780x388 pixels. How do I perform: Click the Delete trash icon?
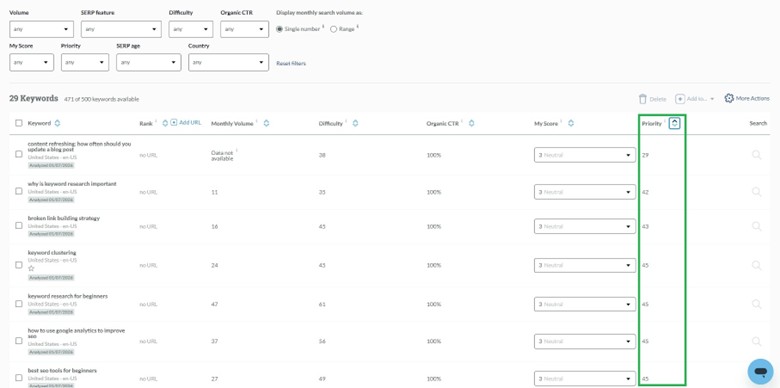(643, 99)
